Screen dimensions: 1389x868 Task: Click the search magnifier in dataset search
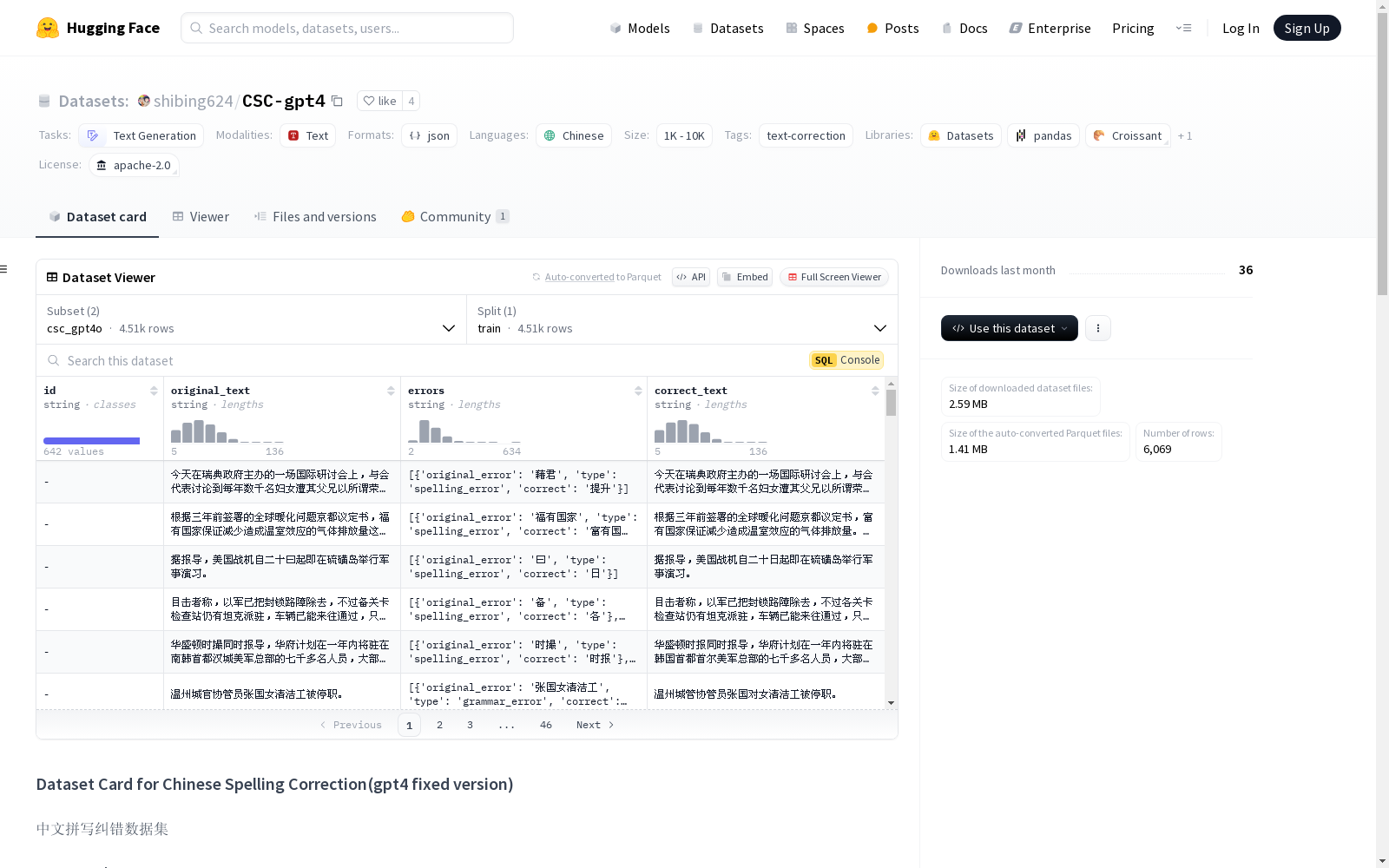54,360
